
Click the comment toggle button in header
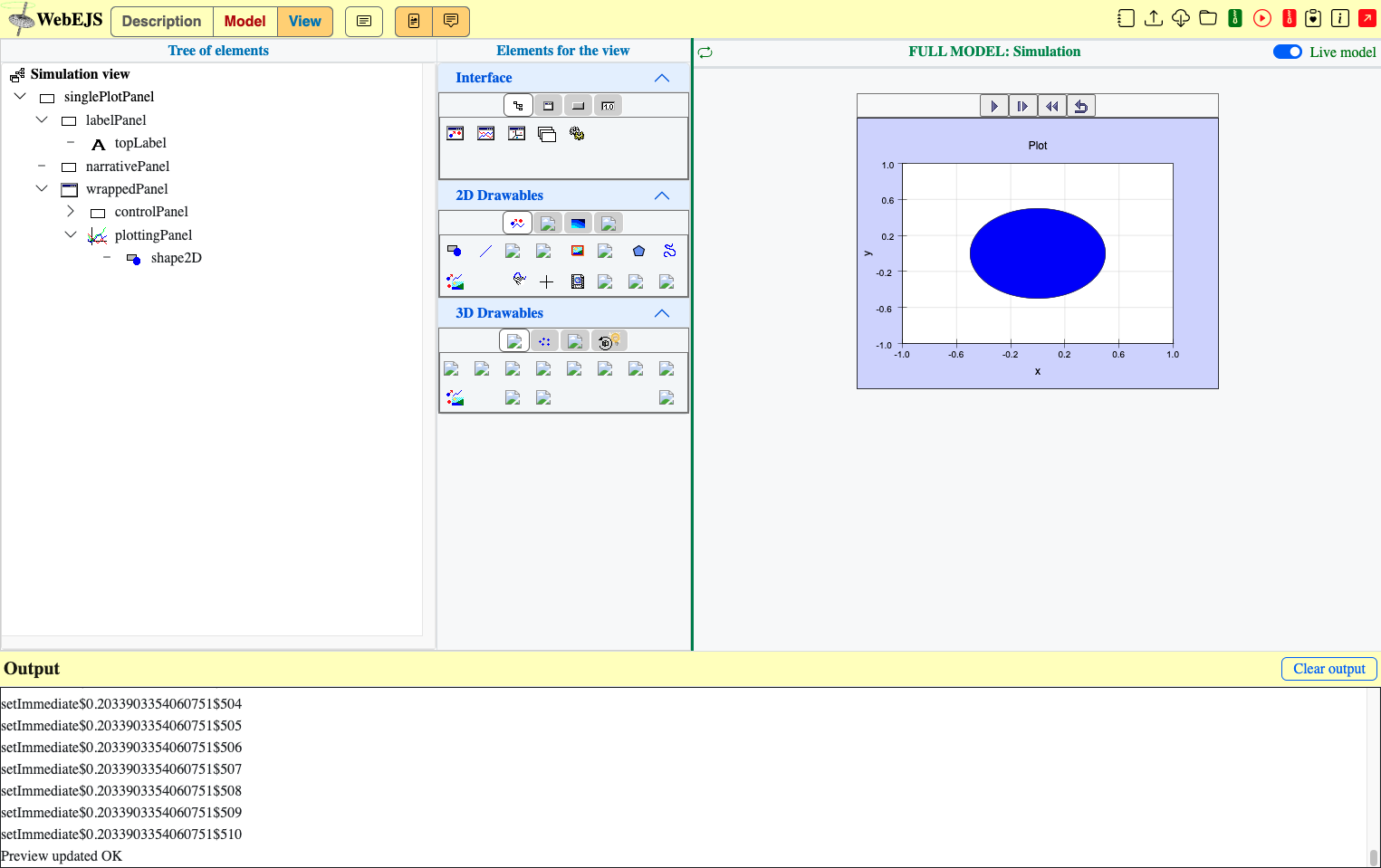pos(364,22)
